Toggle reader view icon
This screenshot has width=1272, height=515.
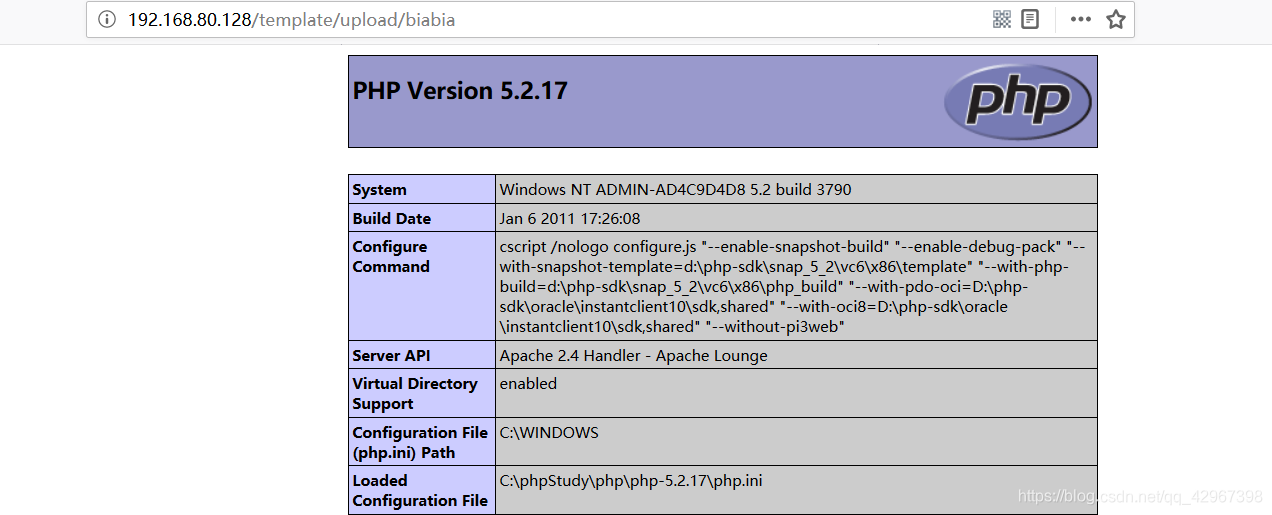1030,20
